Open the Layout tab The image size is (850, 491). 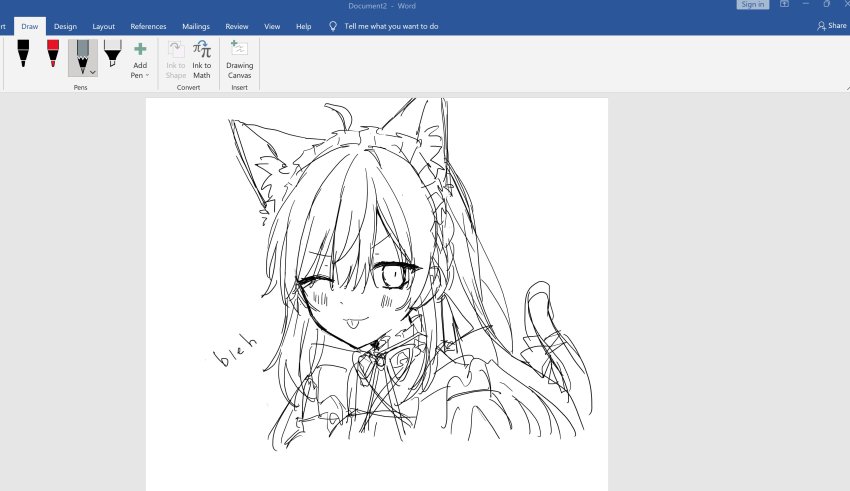(104, 26)
